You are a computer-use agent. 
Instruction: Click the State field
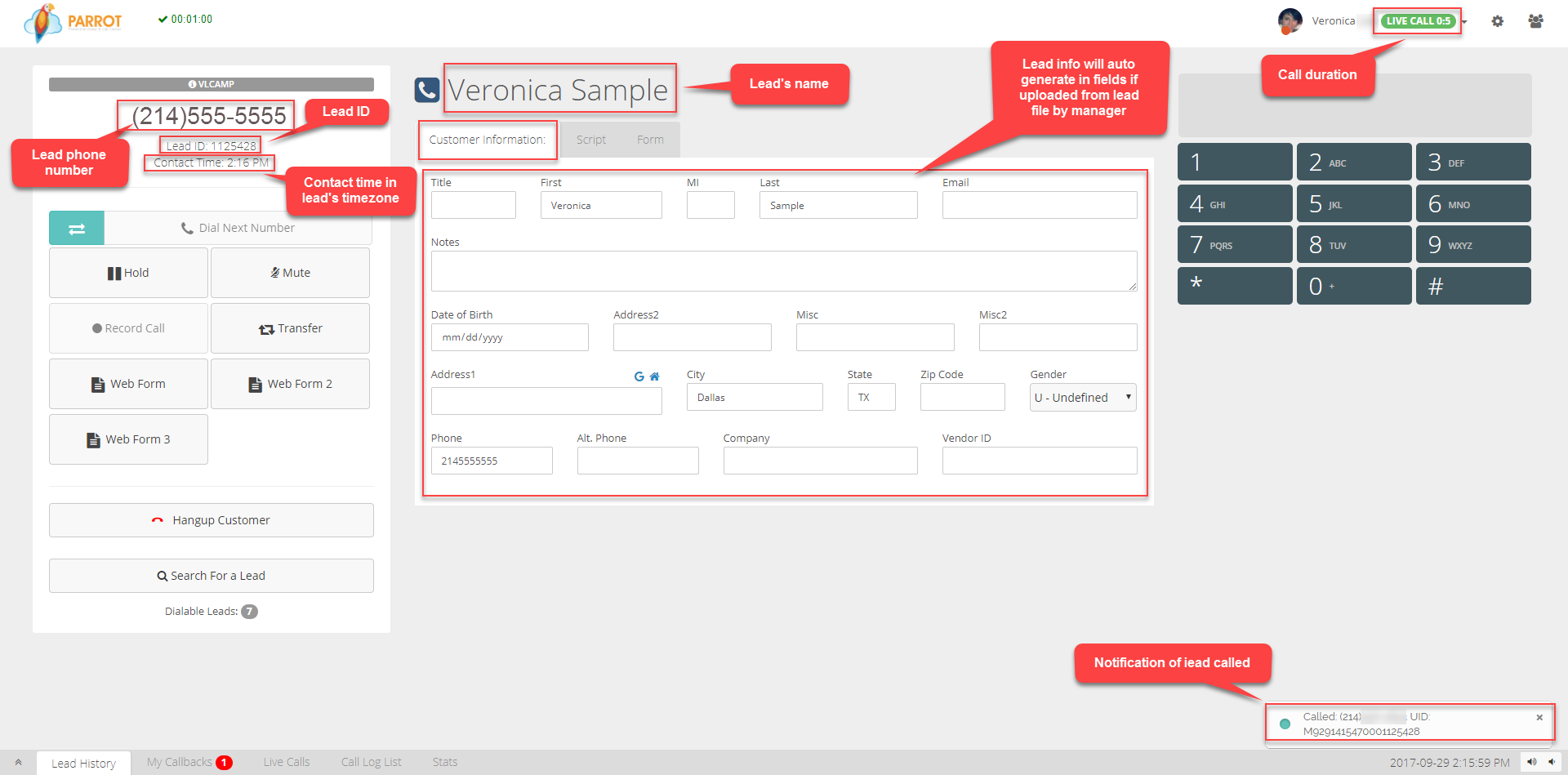[871, 397]
